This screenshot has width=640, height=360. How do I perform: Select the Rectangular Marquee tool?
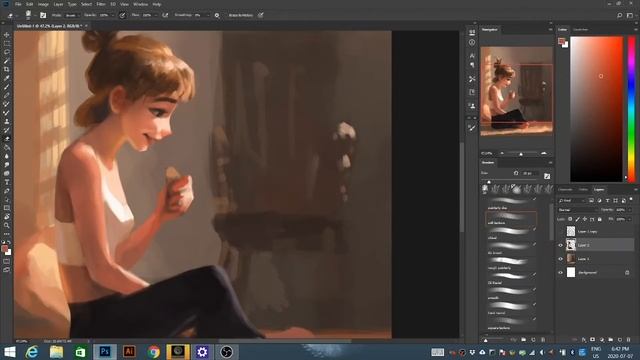pyautogui.click(x=7, y=43)
